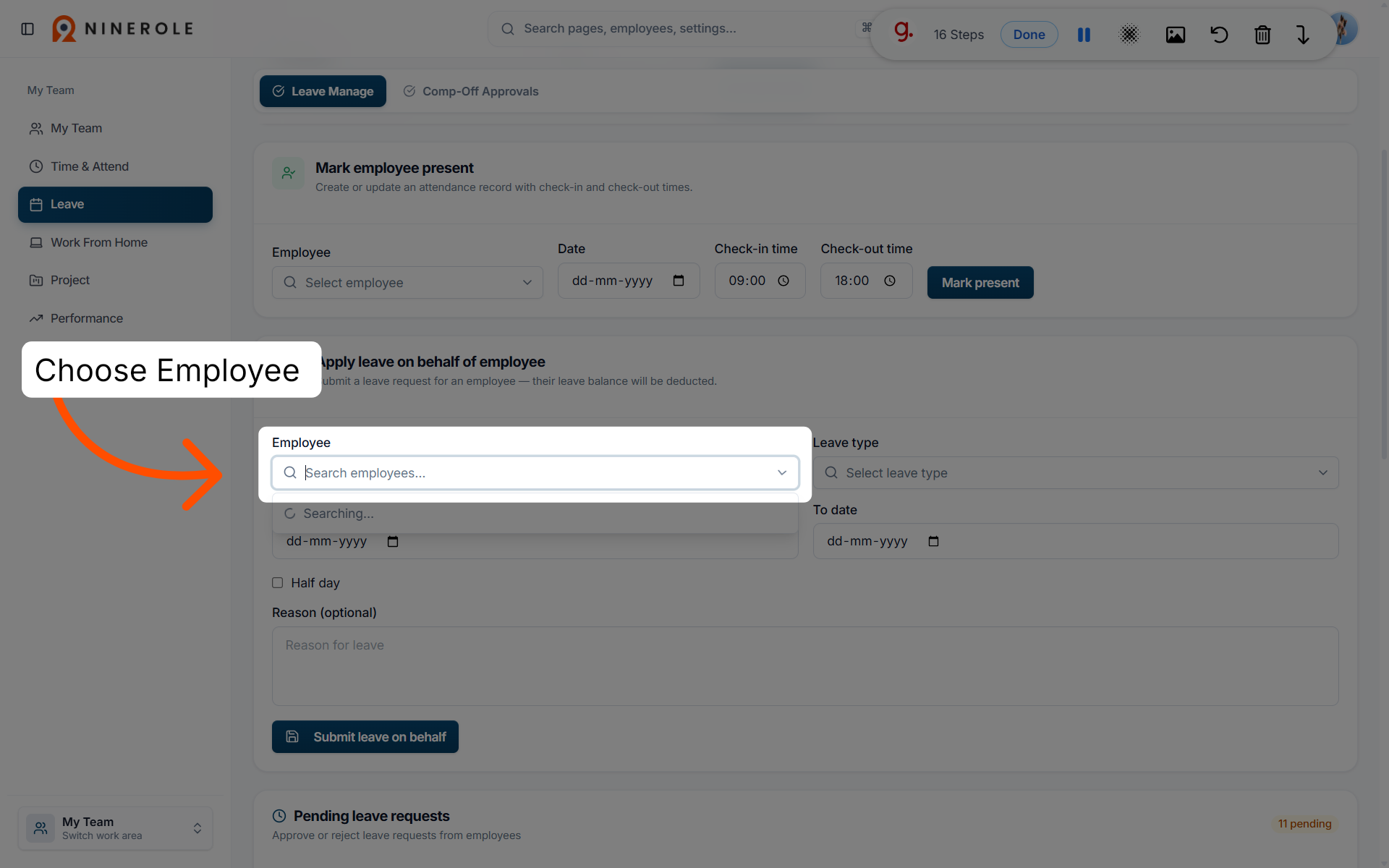Open Time & Attend in the sidebar
This screenshot has width=1389, height=868.
[x=115, y=166]
